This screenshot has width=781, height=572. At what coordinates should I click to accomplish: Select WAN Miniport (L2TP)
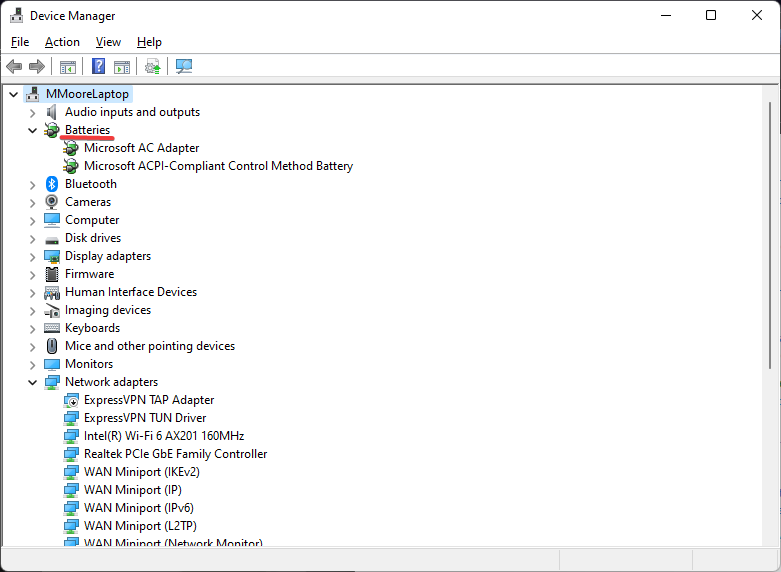[140, 526]
